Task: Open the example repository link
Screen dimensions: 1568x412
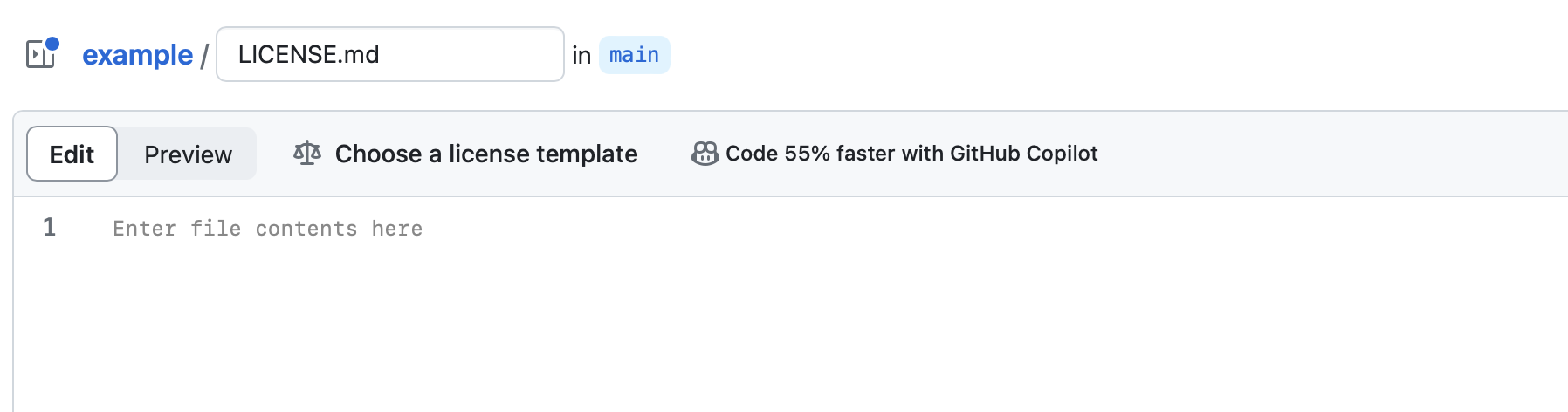Action: pyautogui.click(x=137, y=55)
